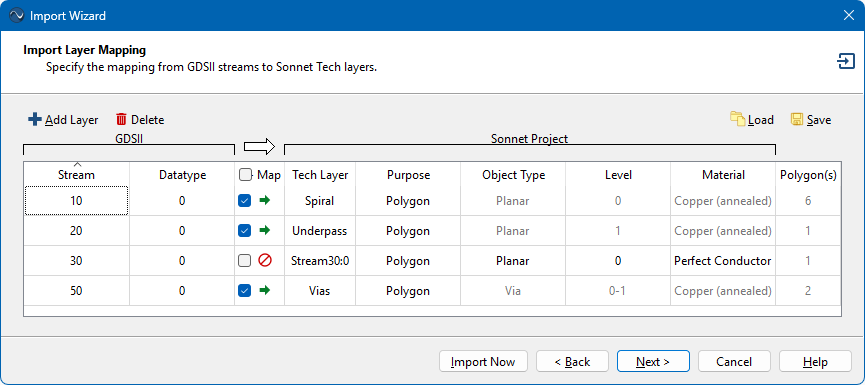
Task: Sort by the Stream column header
Action: pos(77,174)
